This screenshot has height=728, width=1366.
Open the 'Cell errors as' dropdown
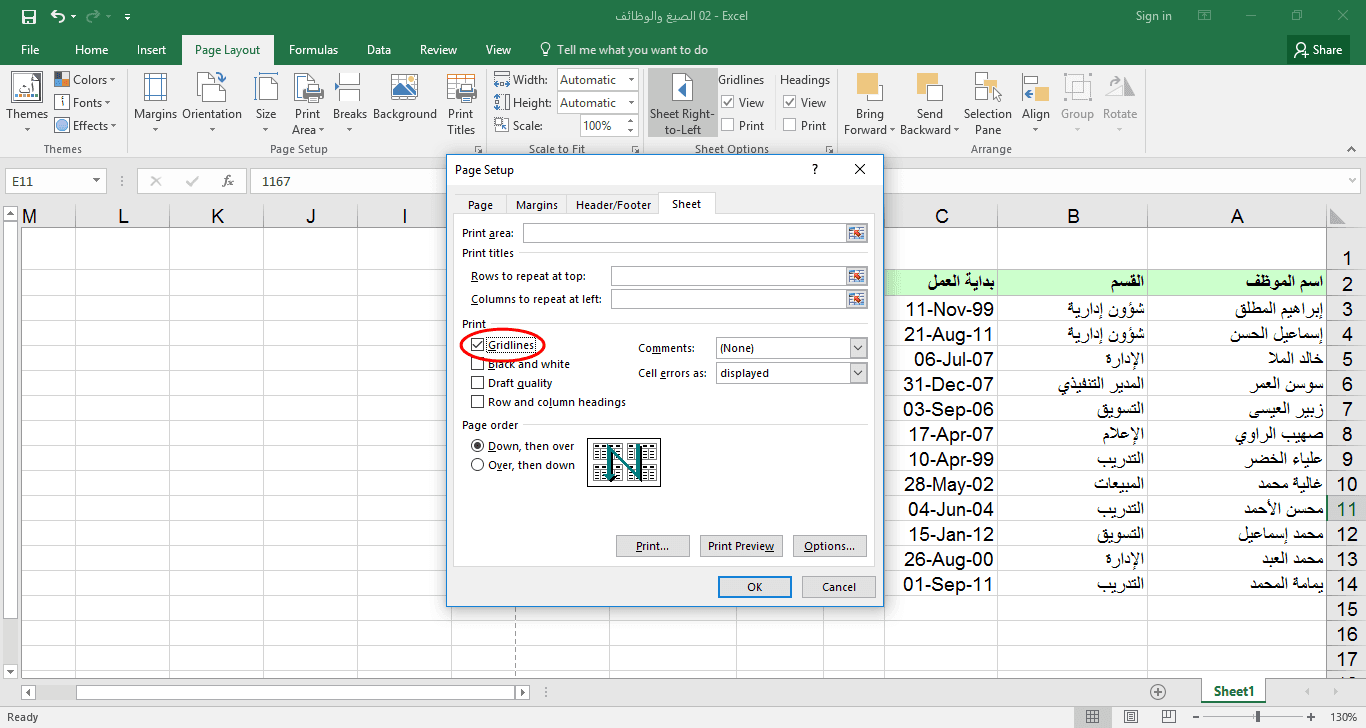[858, 373]
